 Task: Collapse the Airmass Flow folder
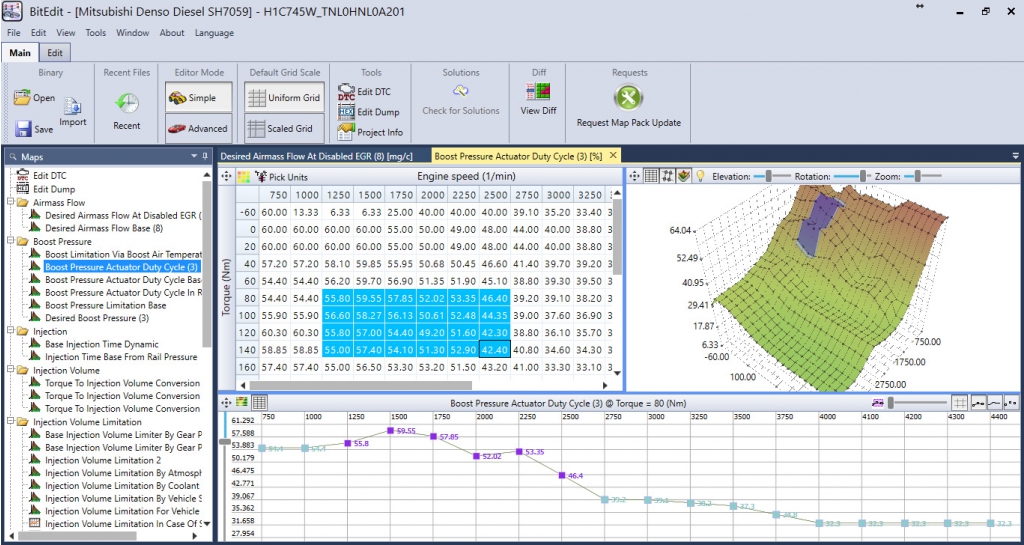pyautogui.click(x=11, y=202)
